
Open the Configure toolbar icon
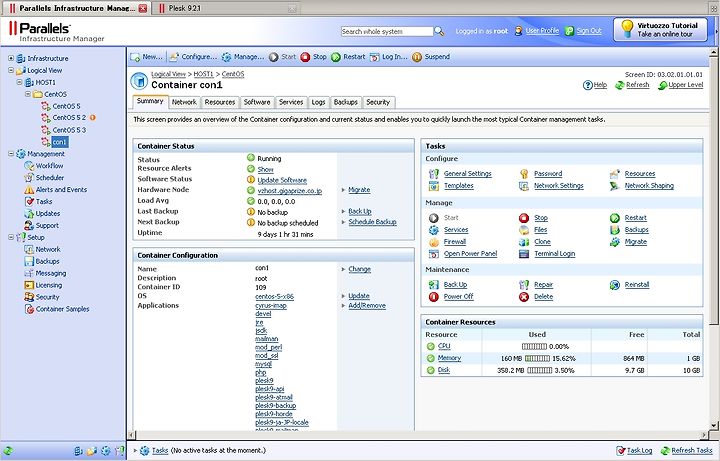[x=174, y=57]
